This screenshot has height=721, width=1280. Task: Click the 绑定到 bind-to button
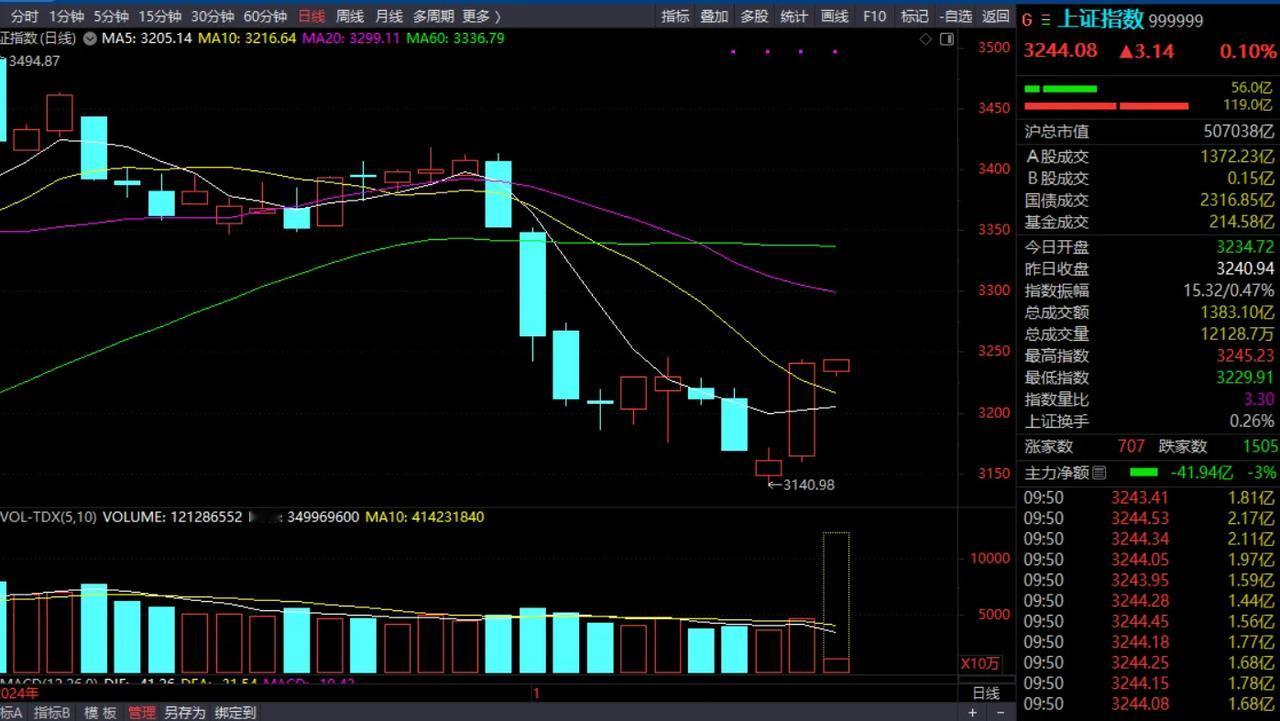pyautogui.click(x=235, y=712)
